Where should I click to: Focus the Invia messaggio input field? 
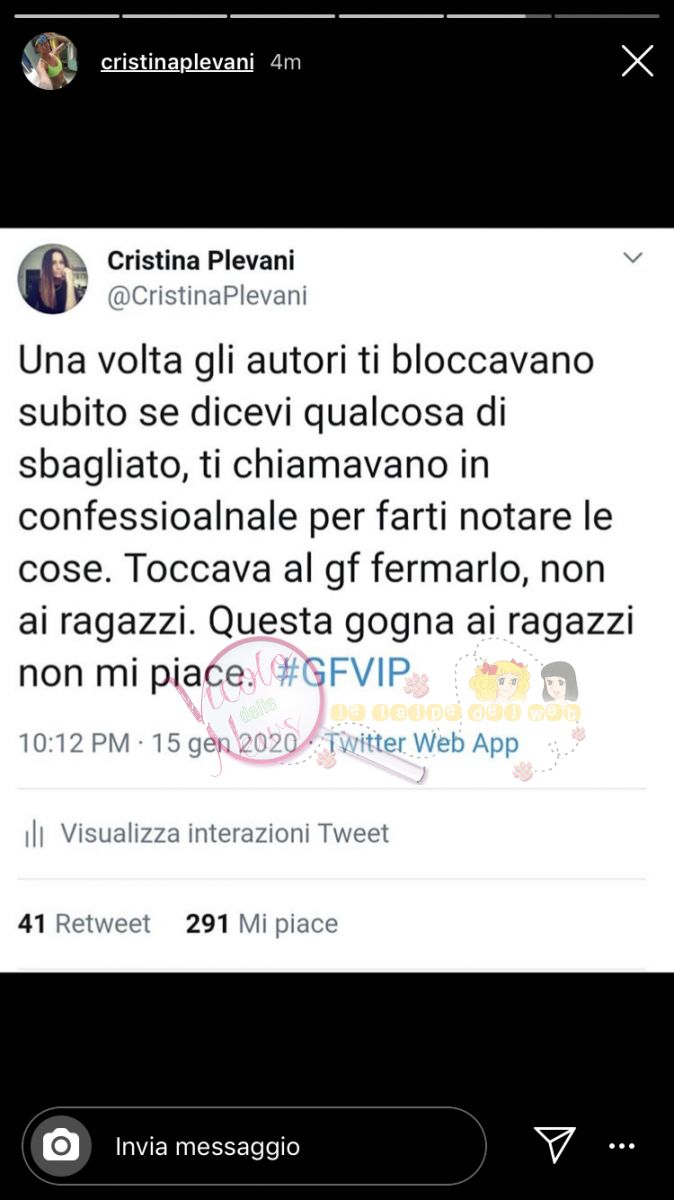pos(254,1146)
